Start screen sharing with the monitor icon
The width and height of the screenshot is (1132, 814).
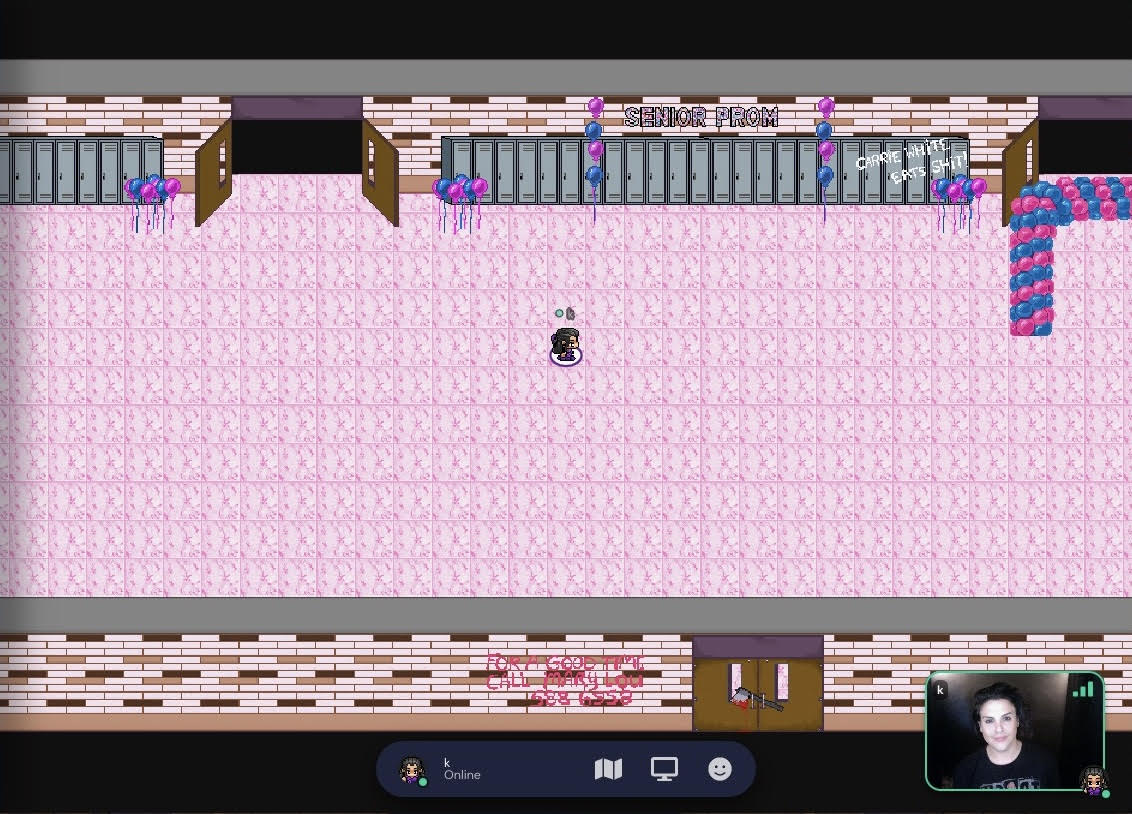(664, 769)
